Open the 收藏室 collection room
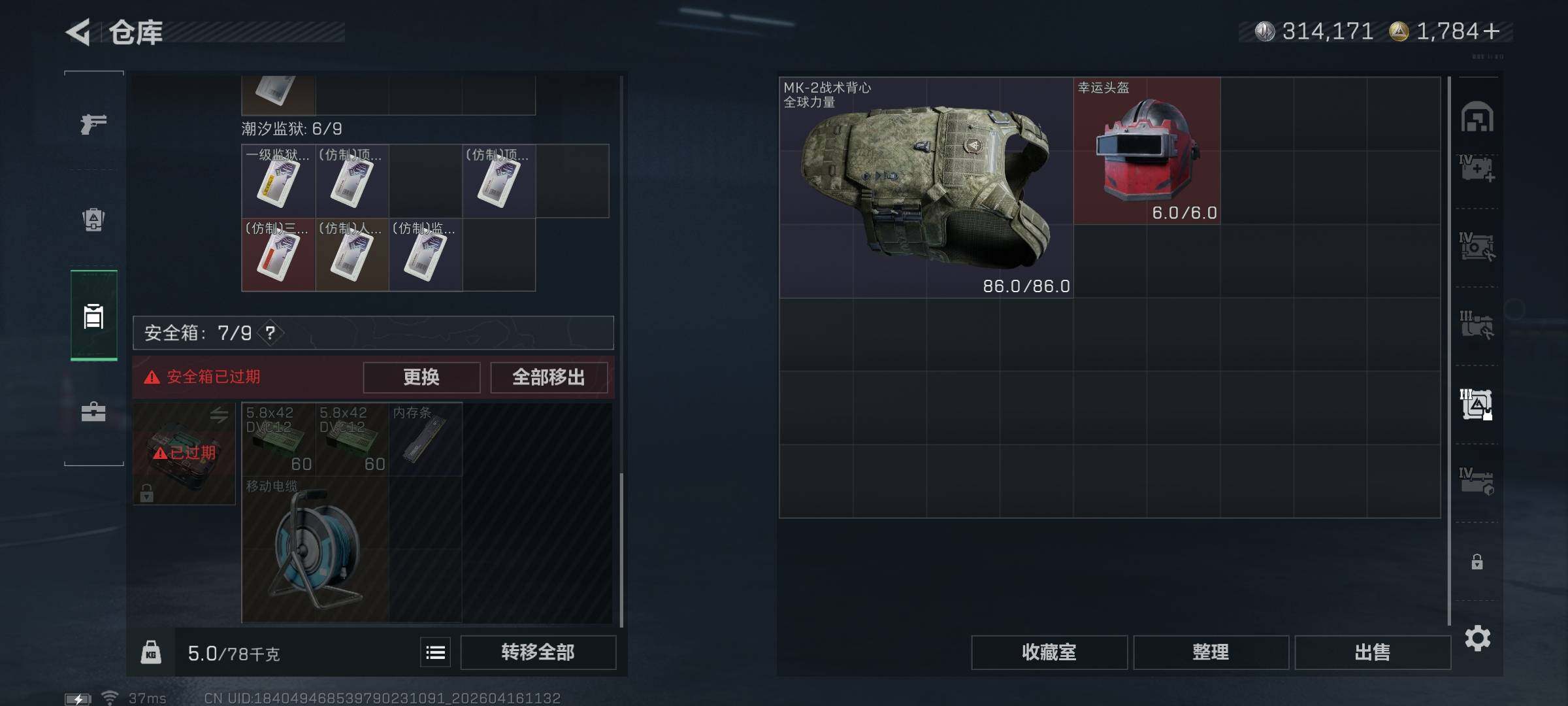The height and width of the screenshot is (706, 1568). [x=1049, y=652]
